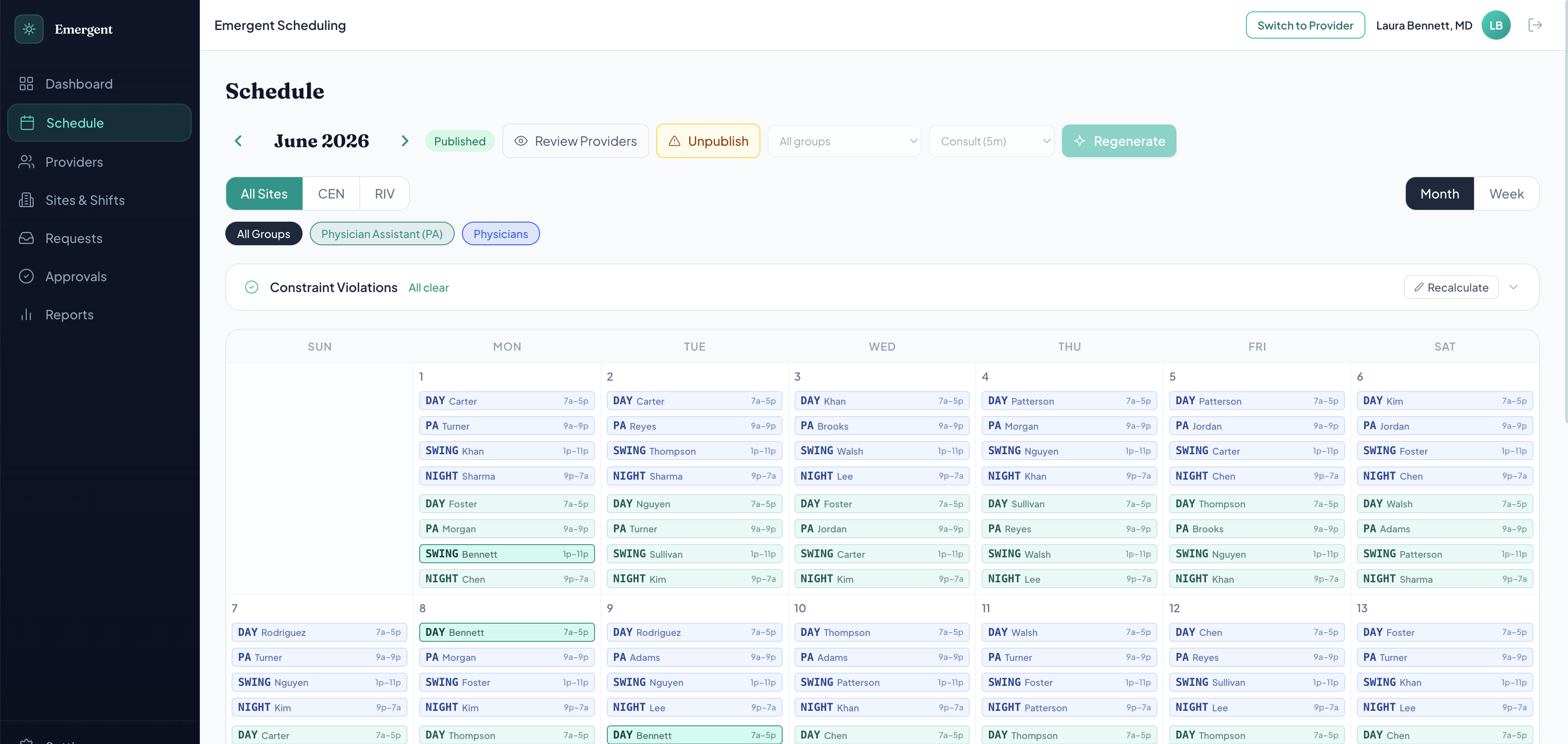Open Providers page in sidebar

tap(99, 161)
